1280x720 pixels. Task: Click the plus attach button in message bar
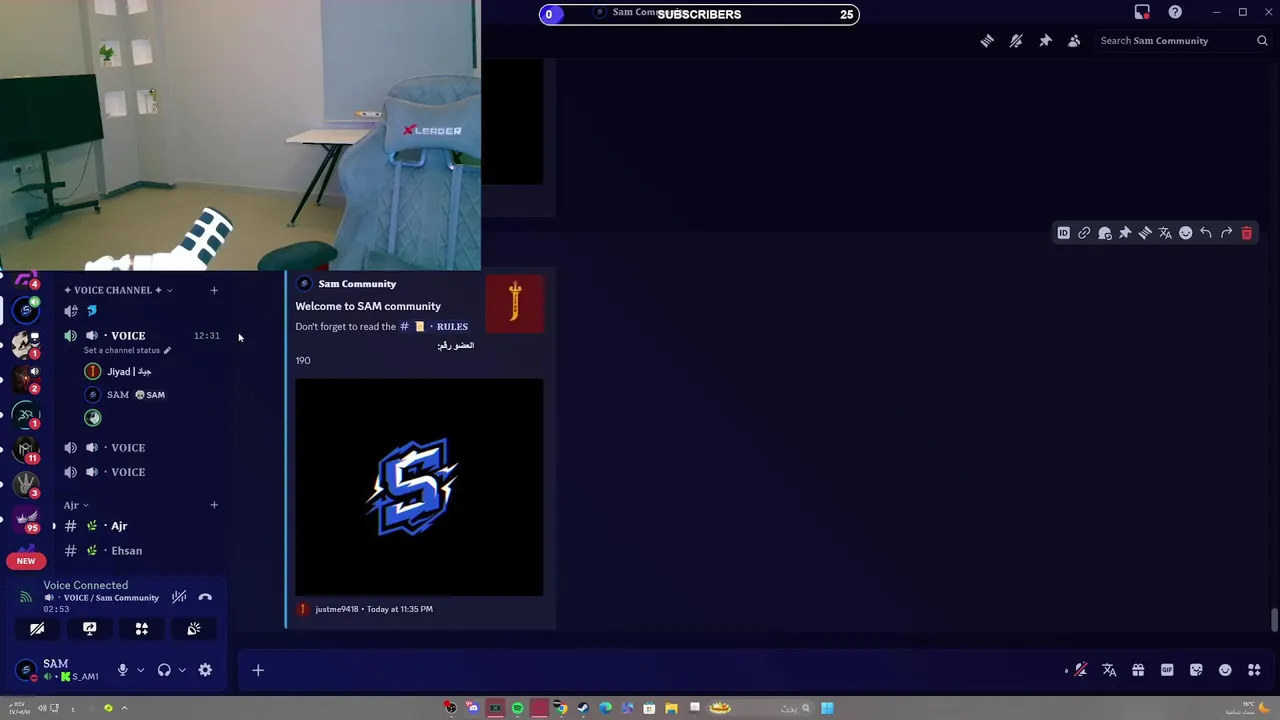click(x=258, y=670)
